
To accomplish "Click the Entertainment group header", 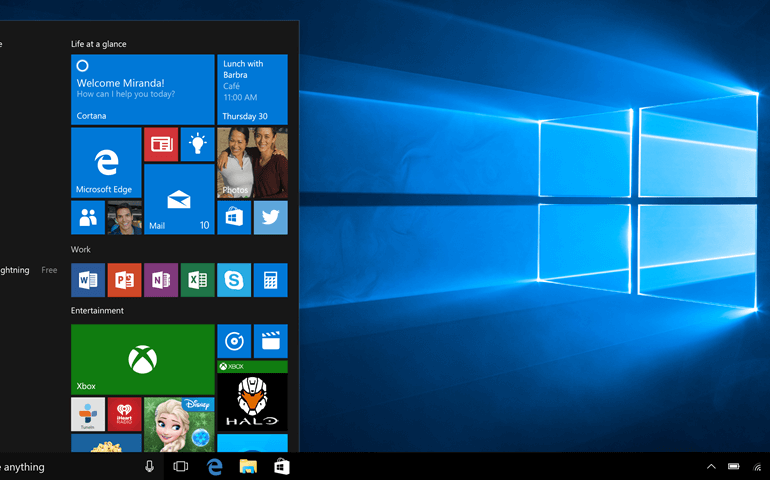I will pyautogui.click(x=97, y=311).
